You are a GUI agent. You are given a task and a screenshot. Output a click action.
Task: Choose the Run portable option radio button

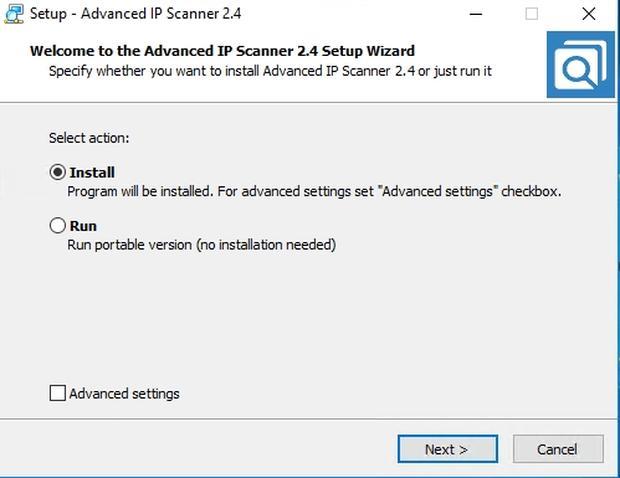pos(58,225)
